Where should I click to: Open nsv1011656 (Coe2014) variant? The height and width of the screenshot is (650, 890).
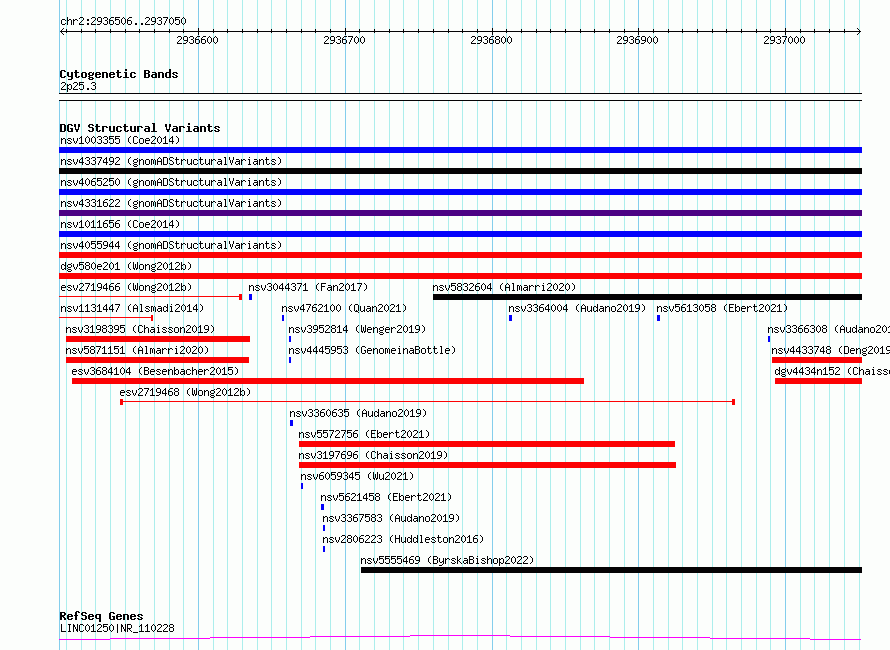click(120, 224)
